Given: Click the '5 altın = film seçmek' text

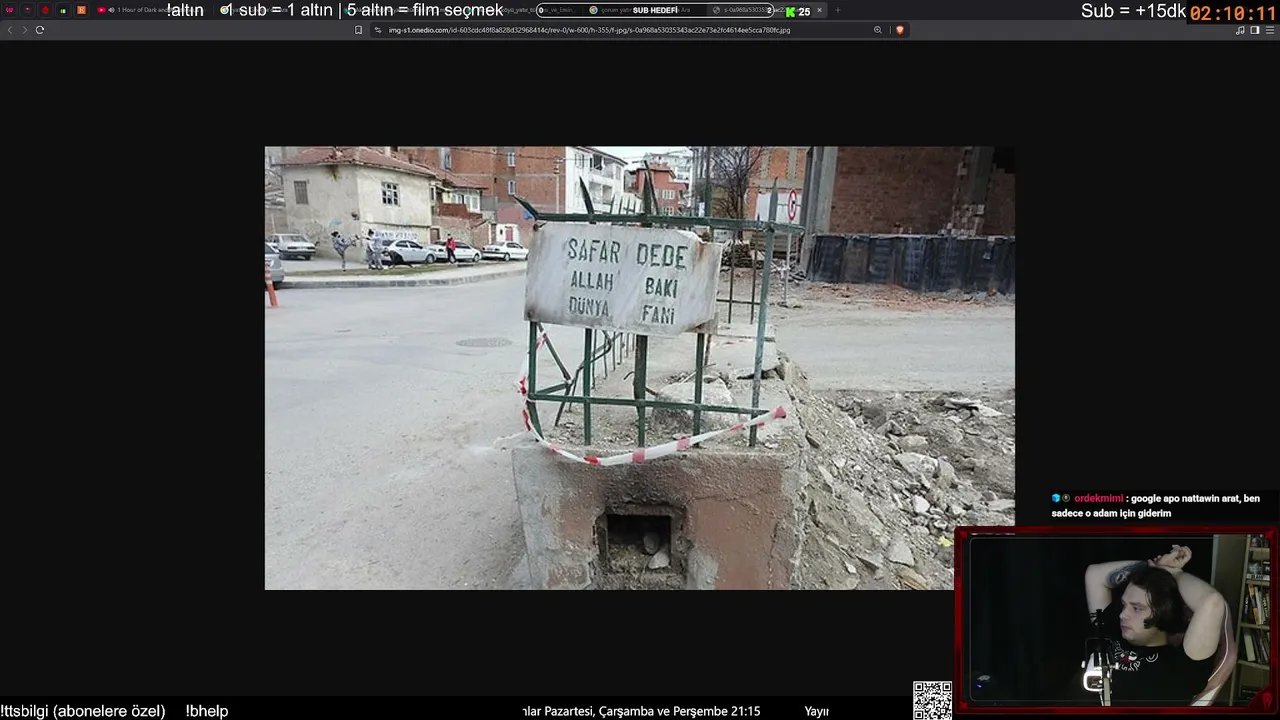Looking at the screenshot, I should tap(425, 10).
